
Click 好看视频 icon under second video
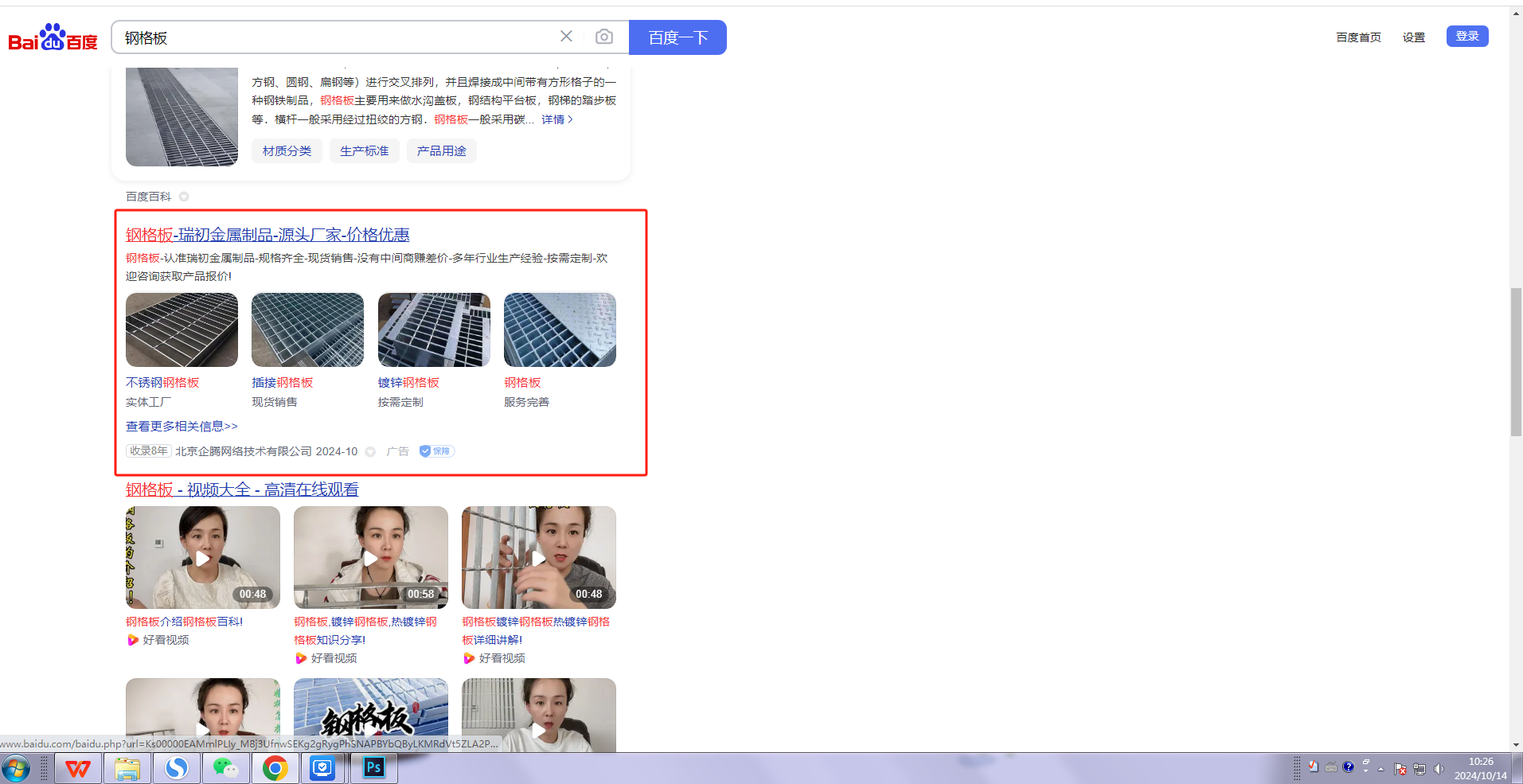coord(301,658)
